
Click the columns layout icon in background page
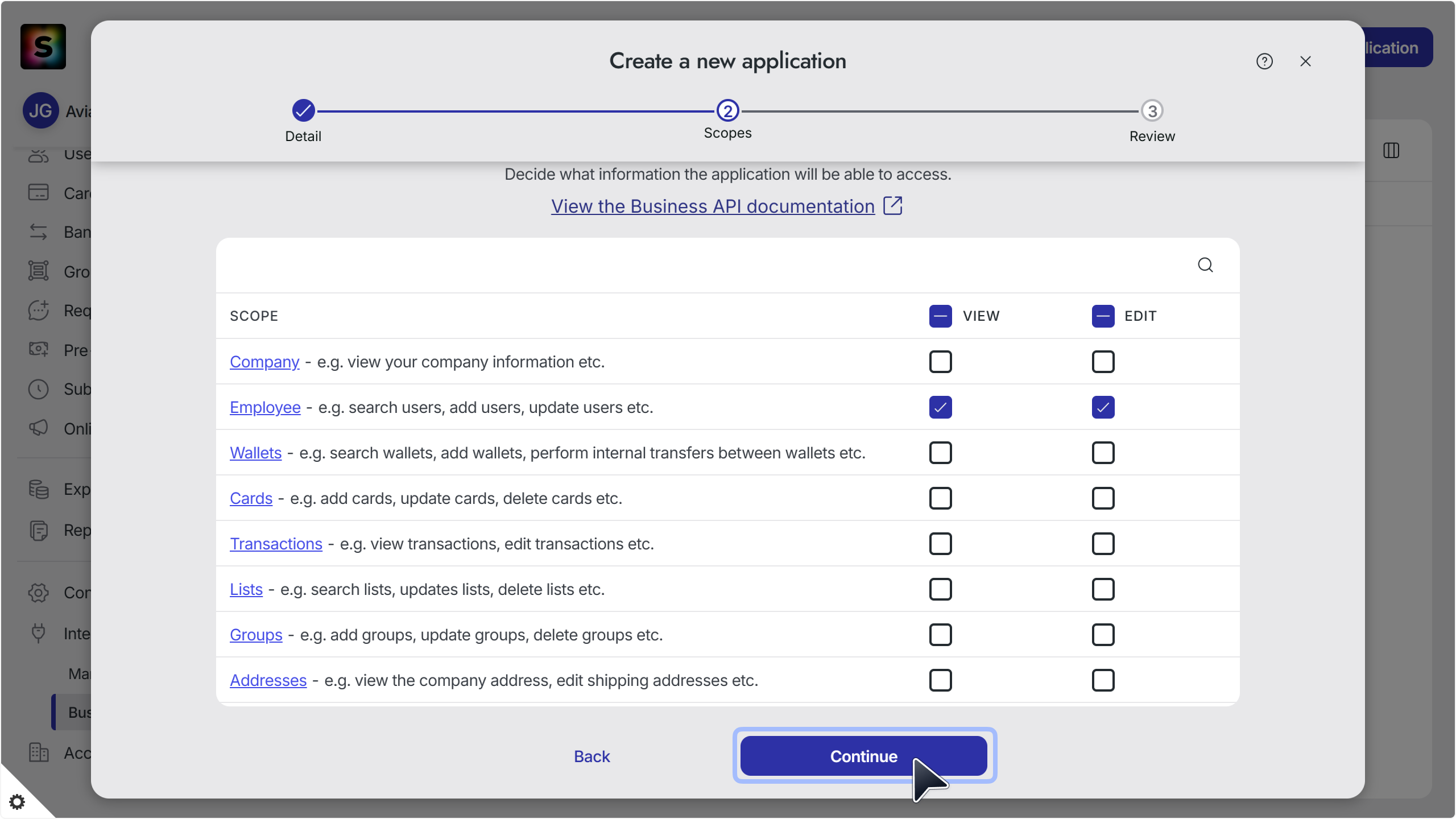click(1391, 151)
